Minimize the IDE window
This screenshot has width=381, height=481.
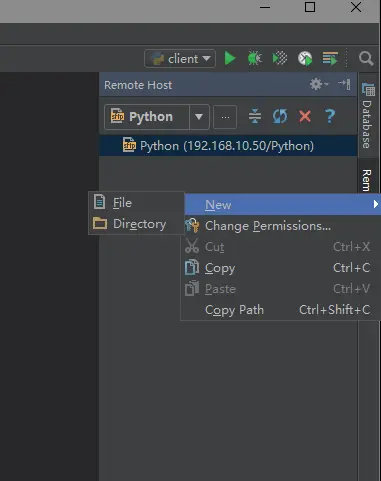[265, 7]
